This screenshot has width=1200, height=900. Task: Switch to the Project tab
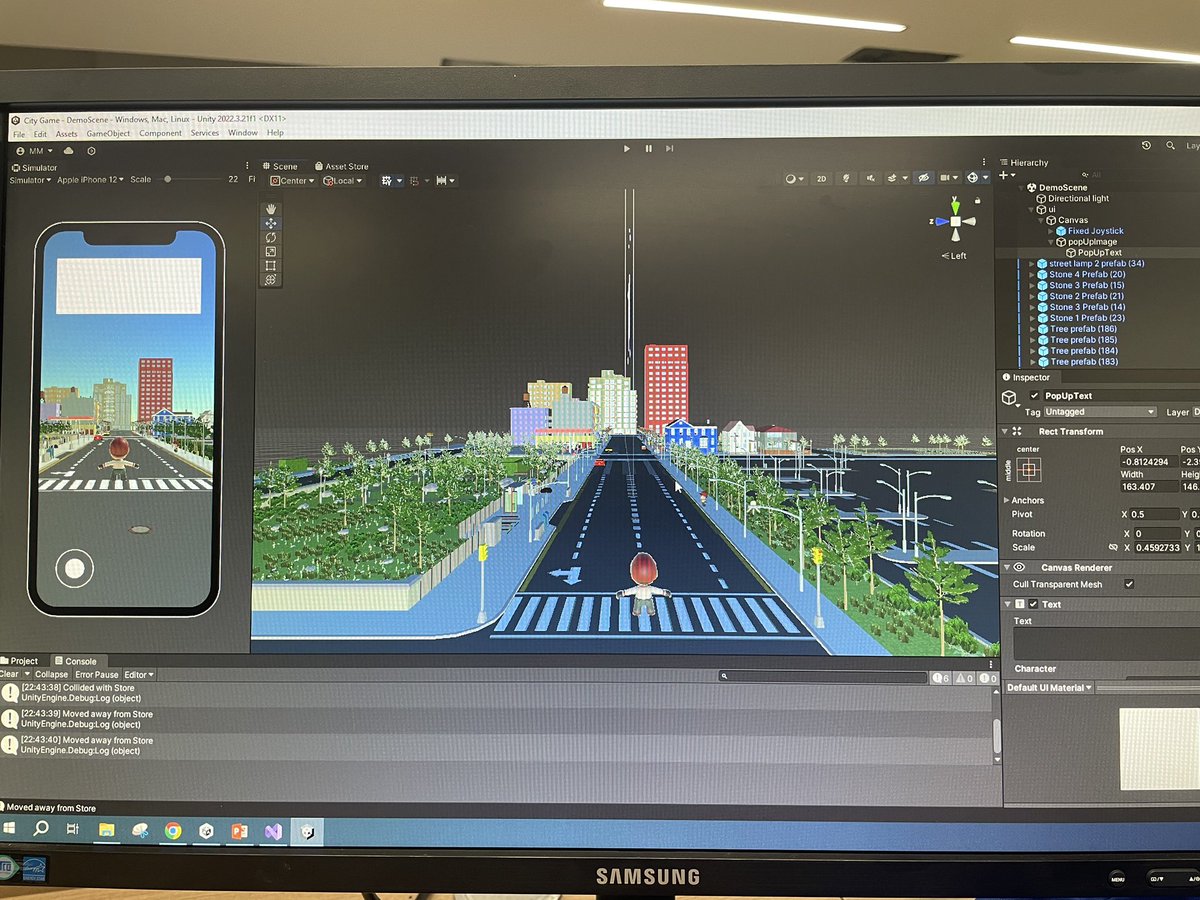click(x=20, y=661)
